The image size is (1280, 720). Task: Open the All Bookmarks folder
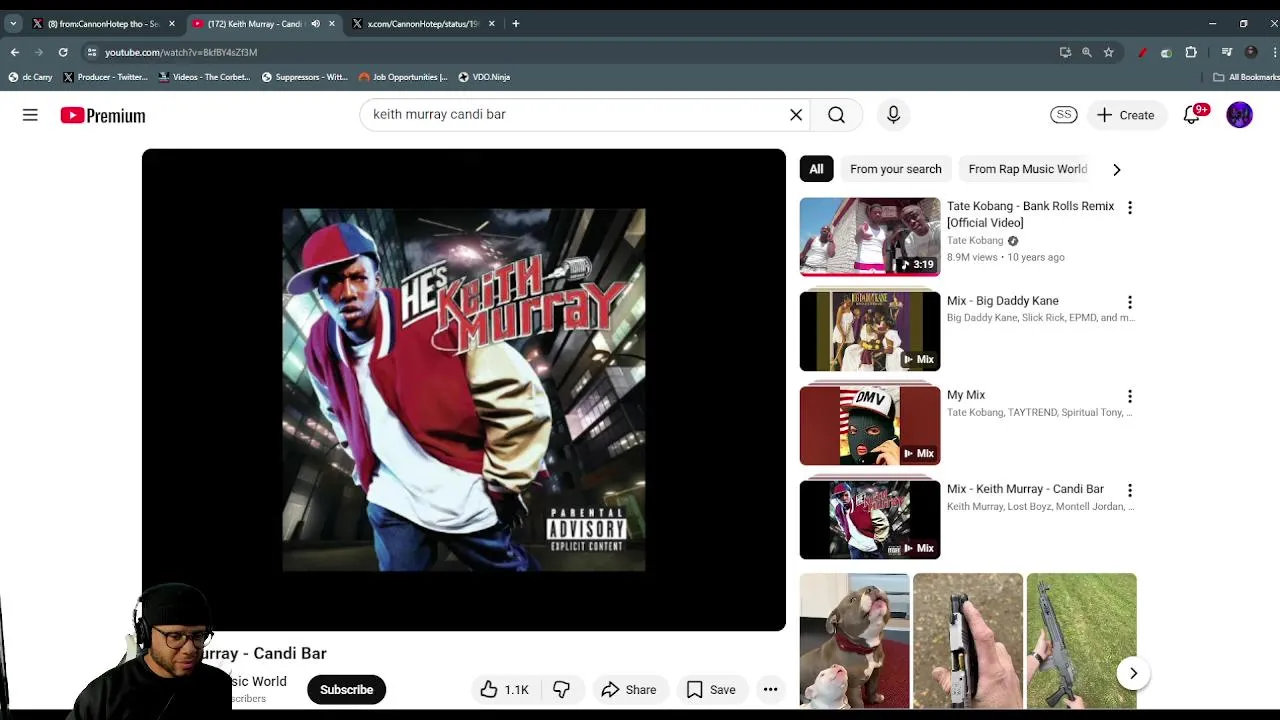tap(1246, 77)
